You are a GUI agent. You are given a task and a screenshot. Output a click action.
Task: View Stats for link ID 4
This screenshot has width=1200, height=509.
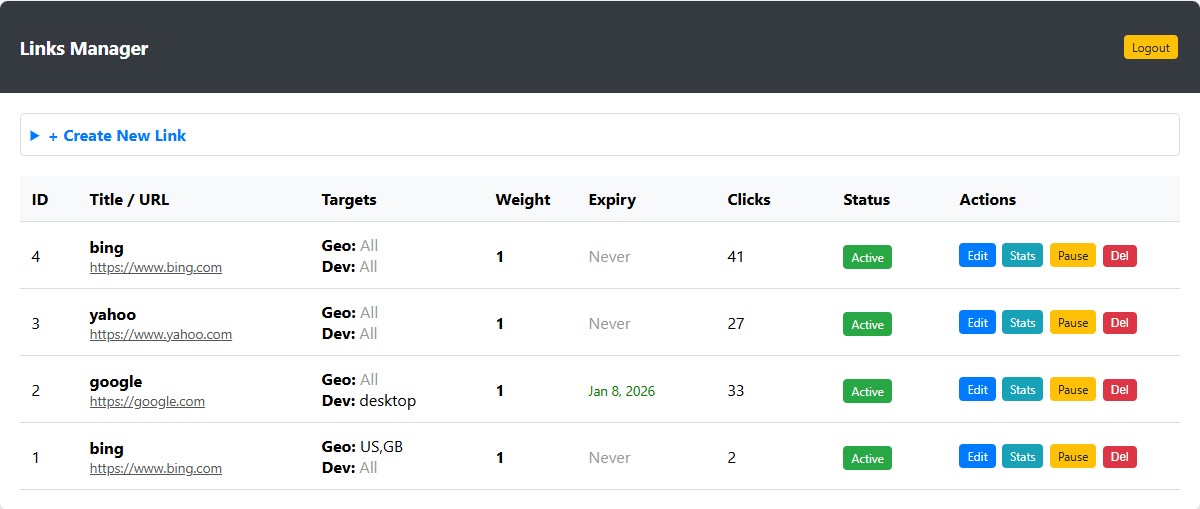tap(1022, 255)
